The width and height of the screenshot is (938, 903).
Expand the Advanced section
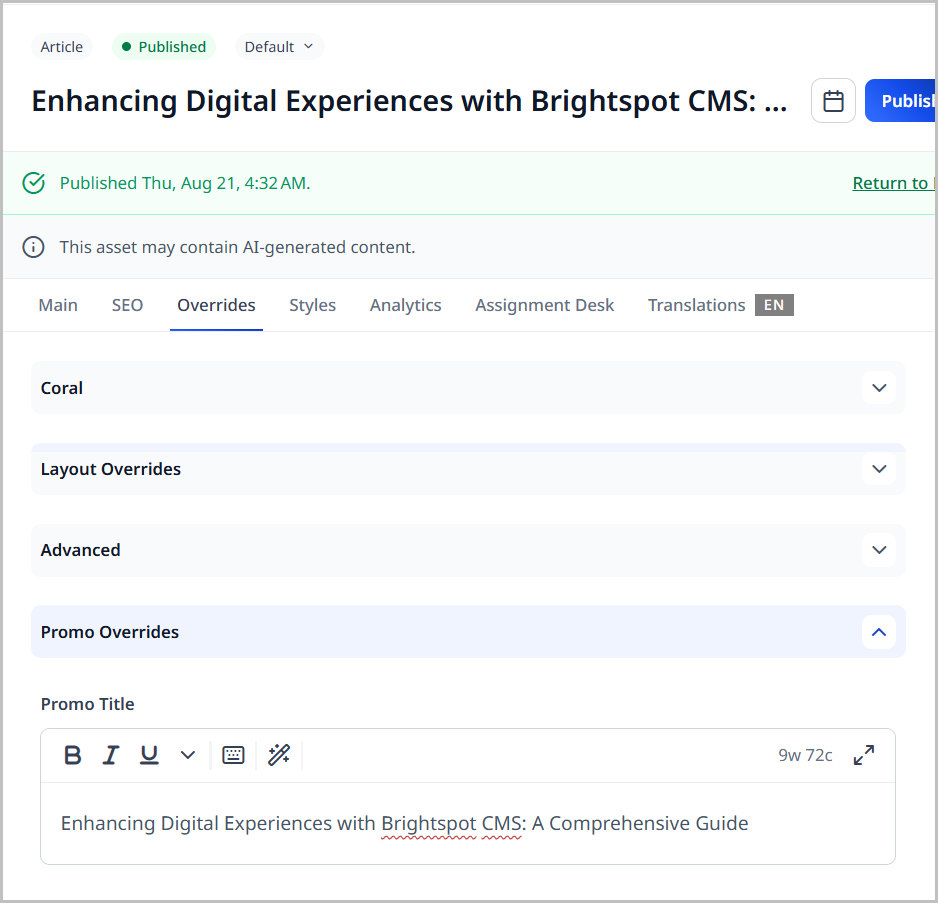pyautogui.click(x=879, y=550)
